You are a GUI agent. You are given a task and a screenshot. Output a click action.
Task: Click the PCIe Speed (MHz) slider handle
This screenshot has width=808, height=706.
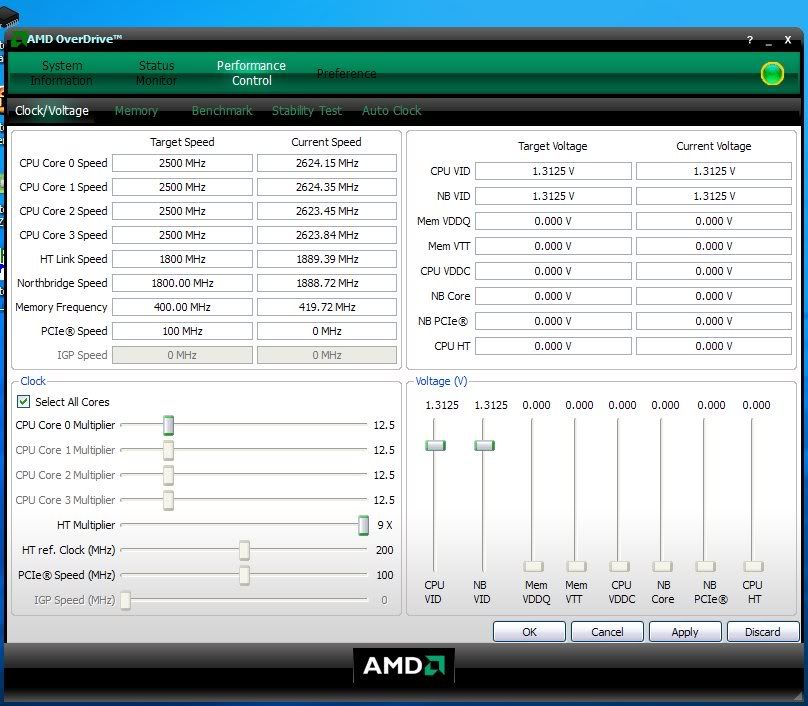coord(244,575)
